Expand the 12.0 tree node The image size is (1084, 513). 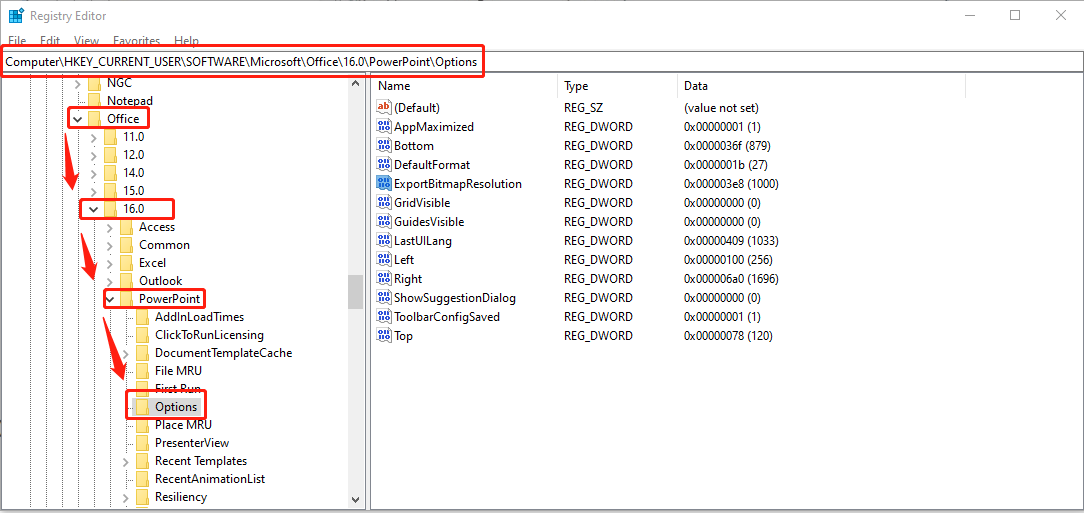[x=93, y=155]
